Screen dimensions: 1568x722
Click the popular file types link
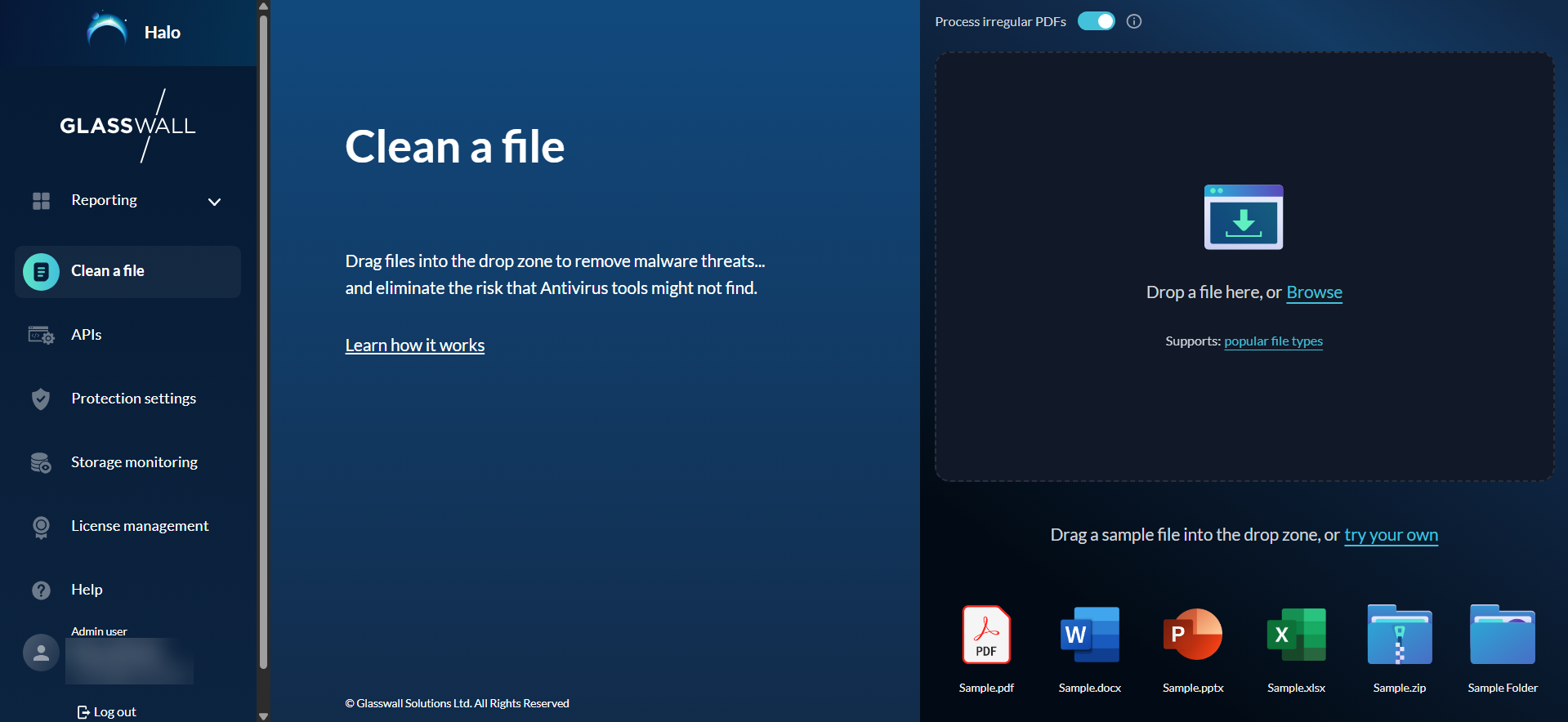tap(1273, 341)
